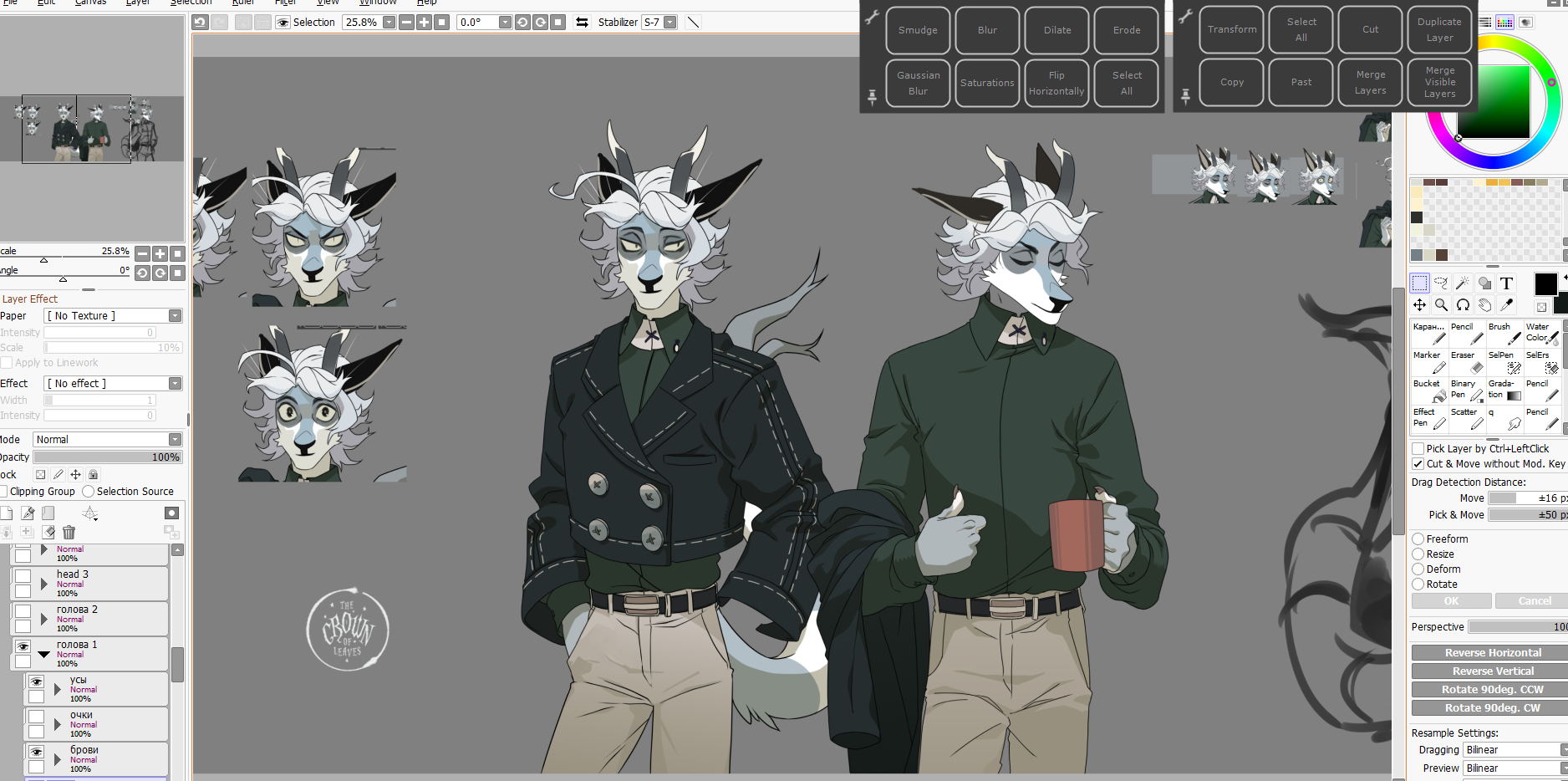
Task: Choose the Eraser tool
Action: click(x=1467, y=362)
